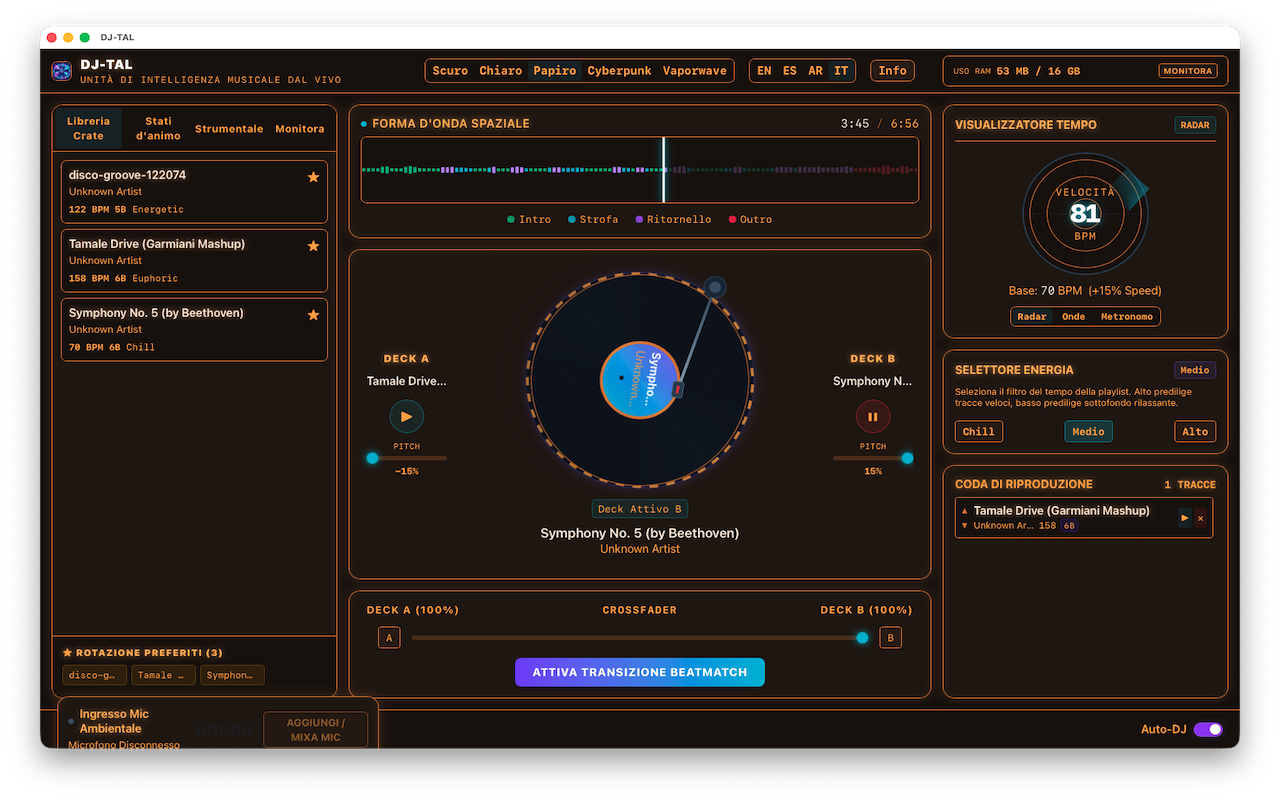The width and height of the screenshot is (1280, 800).
Task: Click Symphon... favorites rotation chip
Action: pos(232,675)
